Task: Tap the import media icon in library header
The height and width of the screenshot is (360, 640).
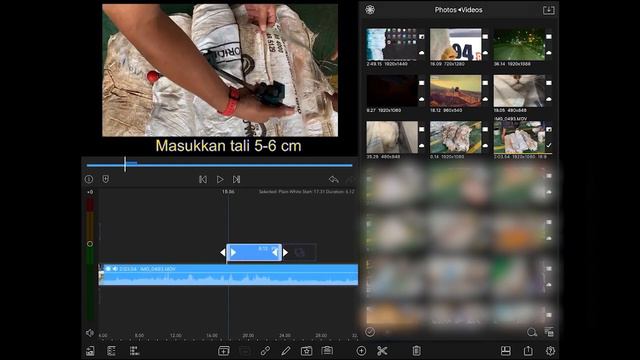Action: 549,10
